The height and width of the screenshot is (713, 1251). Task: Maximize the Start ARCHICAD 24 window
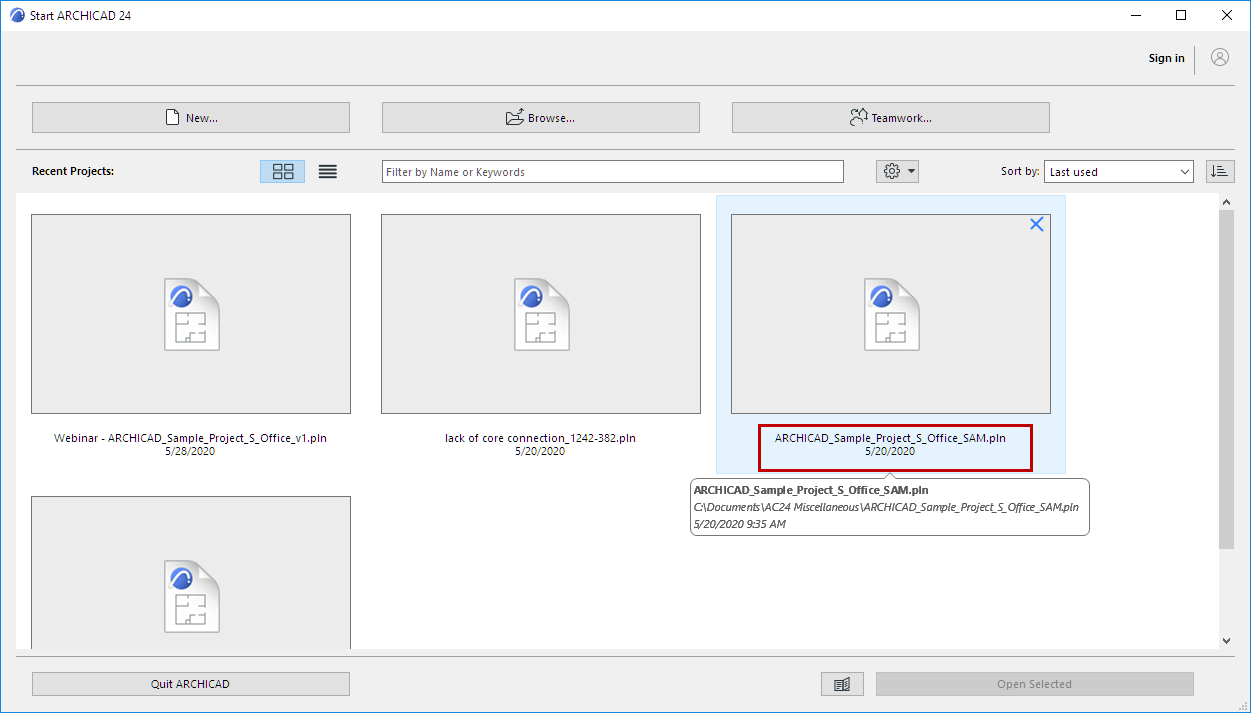point(1181,15)
